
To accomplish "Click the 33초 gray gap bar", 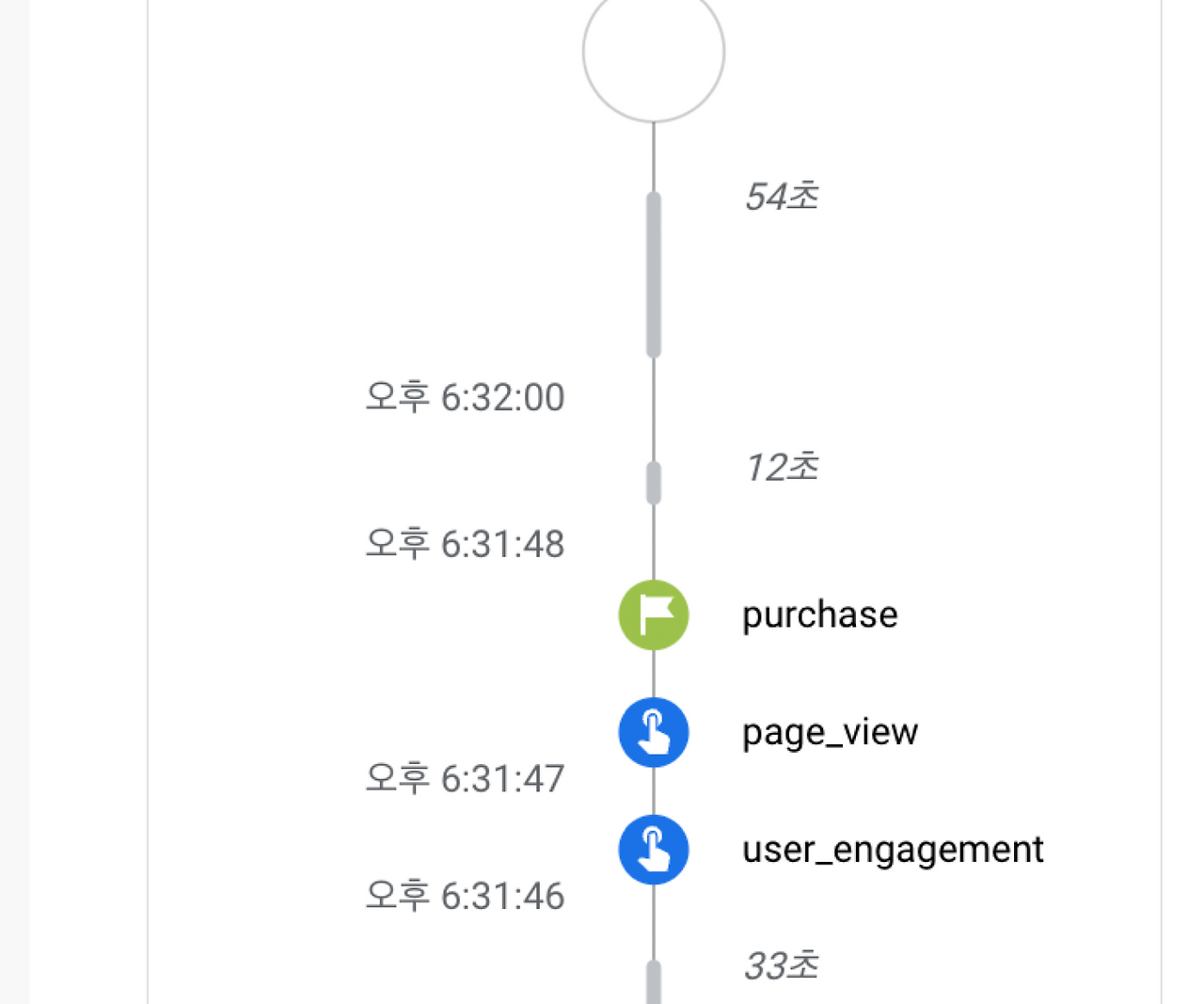I will 654,983.
